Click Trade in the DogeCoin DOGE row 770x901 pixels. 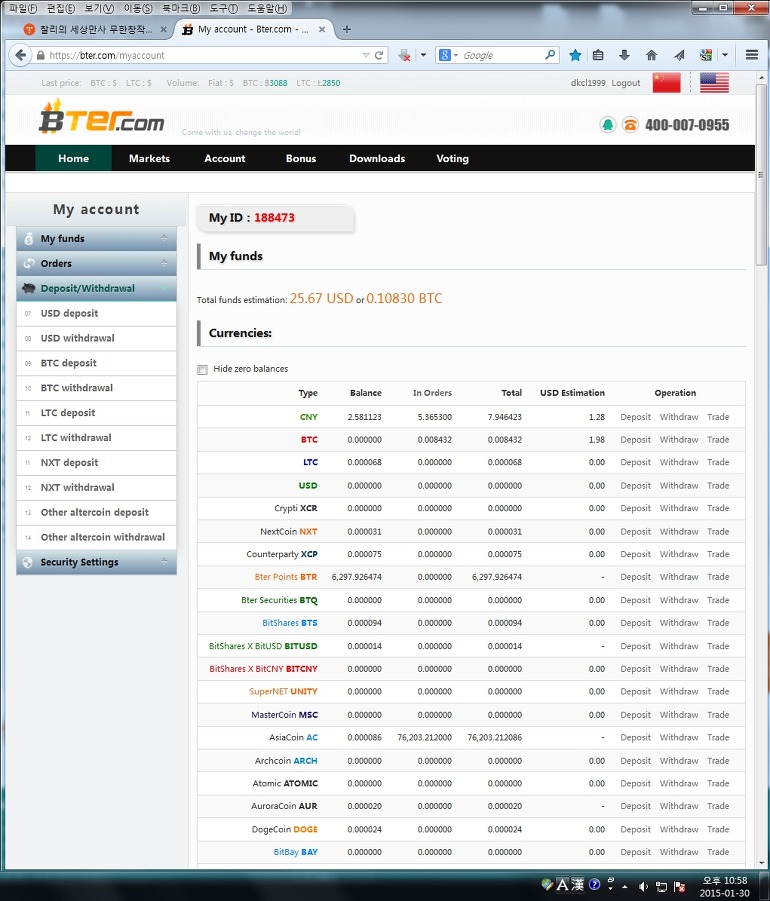coord(718,830)
